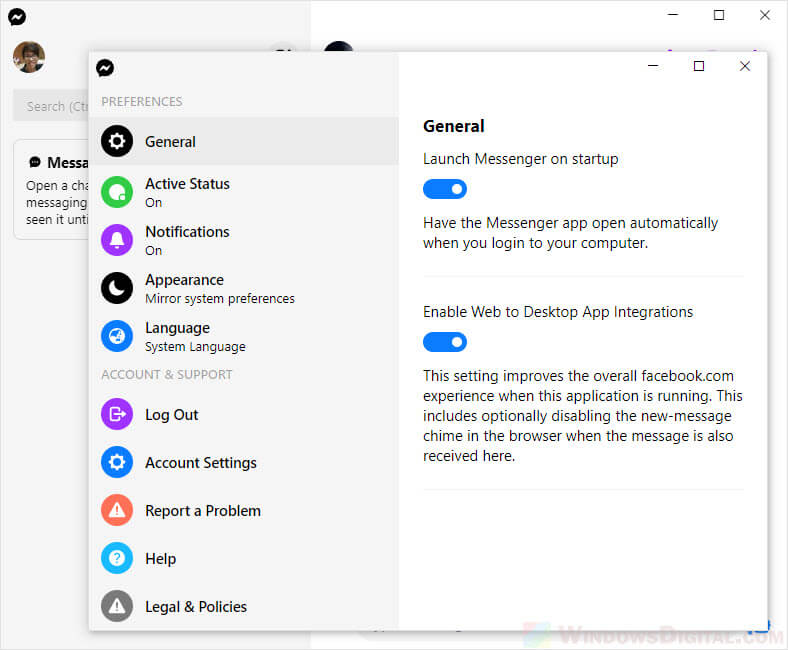Viewport: 788px width, 650px height.
Task: Open Appearance preferences
Action: coord(244,288)
